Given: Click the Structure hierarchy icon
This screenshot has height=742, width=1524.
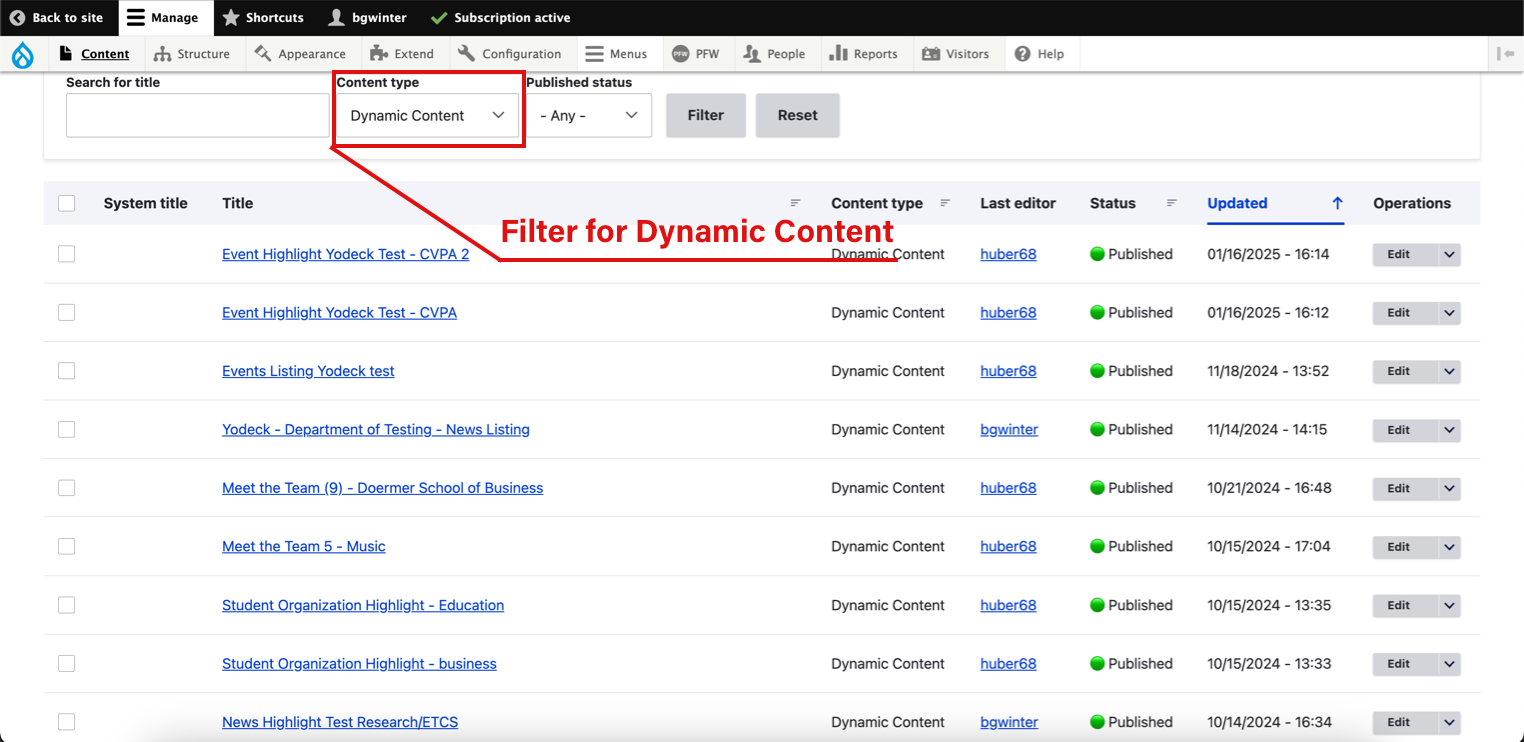Looking at the screenshot, I should (162, 53).
